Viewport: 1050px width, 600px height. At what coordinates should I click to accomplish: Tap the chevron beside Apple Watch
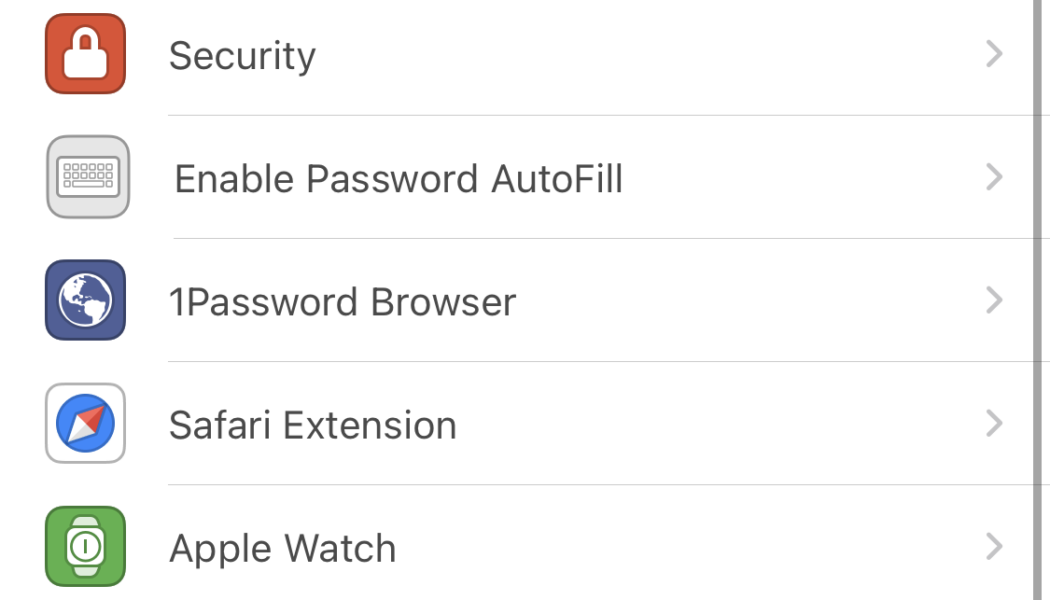tap(993, 546)
